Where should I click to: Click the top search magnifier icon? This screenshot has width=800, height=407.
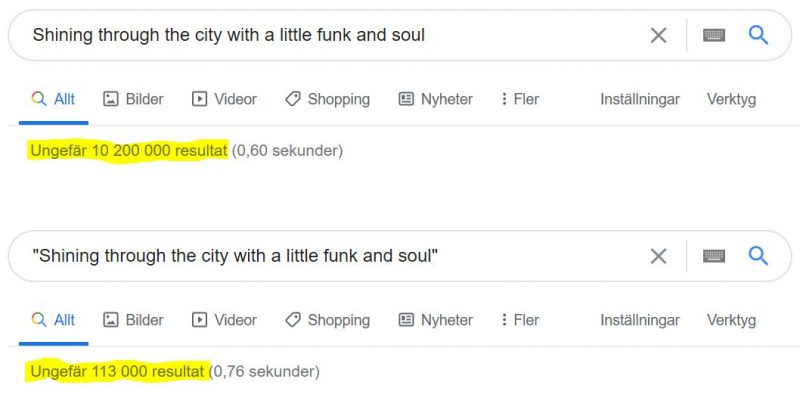[x=758, y=35]
